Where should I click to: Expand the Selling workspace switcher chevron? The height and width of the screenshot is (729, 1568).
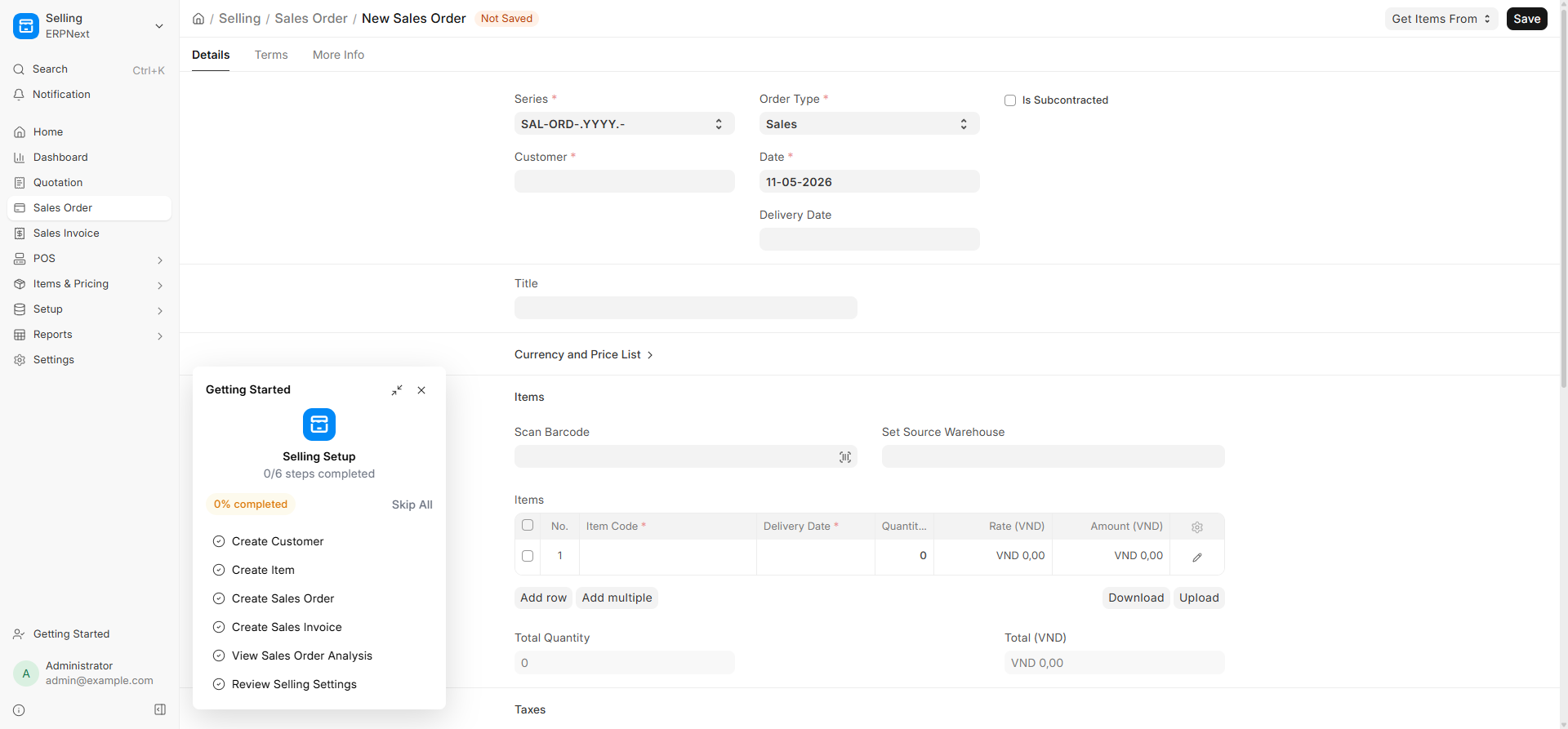(159, 26)
